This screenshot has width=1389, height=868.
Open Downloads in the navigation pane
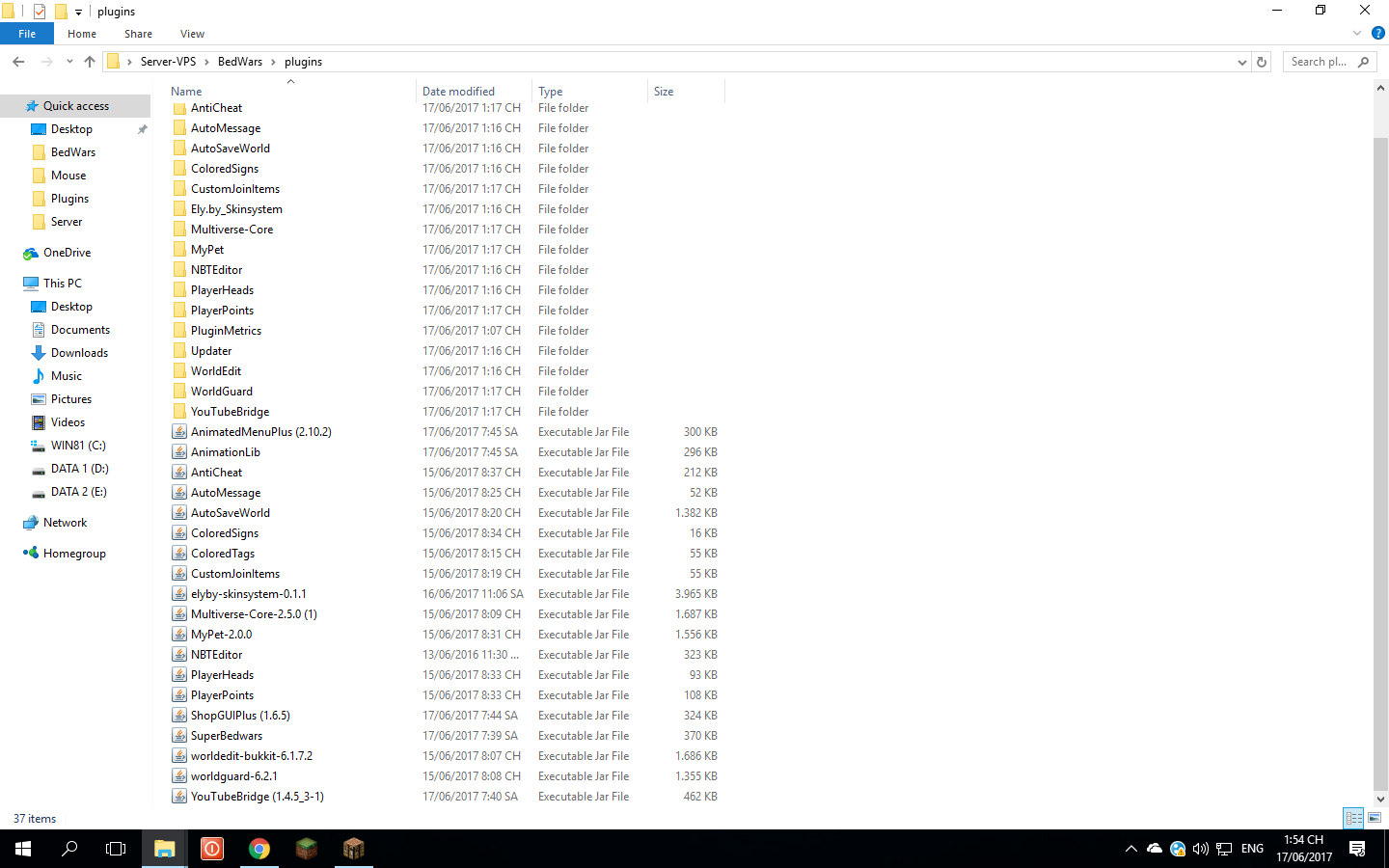(x=79, y=353)
